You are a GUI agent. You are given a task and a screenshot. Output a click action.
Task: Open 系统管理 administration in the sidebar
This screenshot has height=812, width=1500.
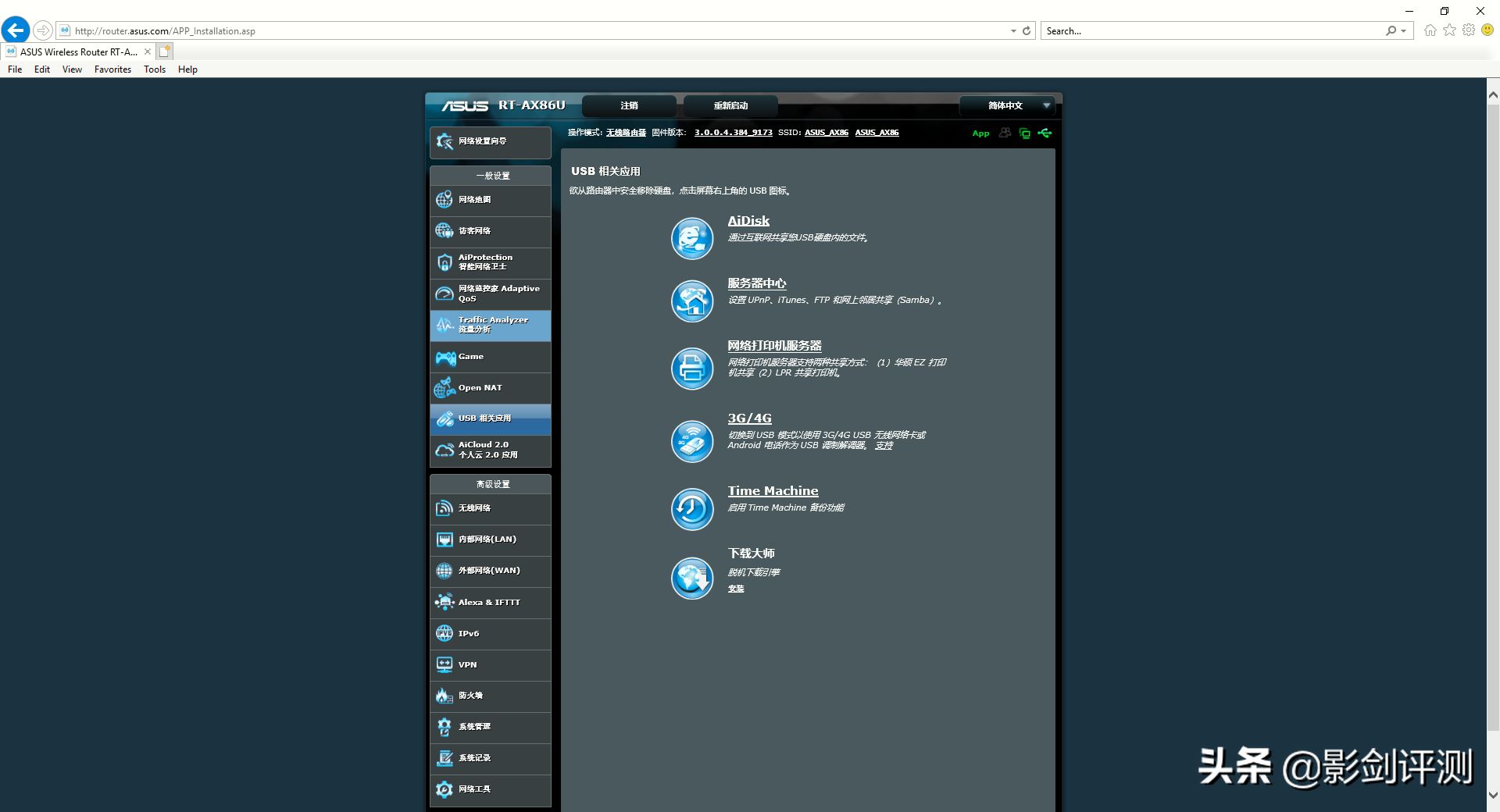491,727
